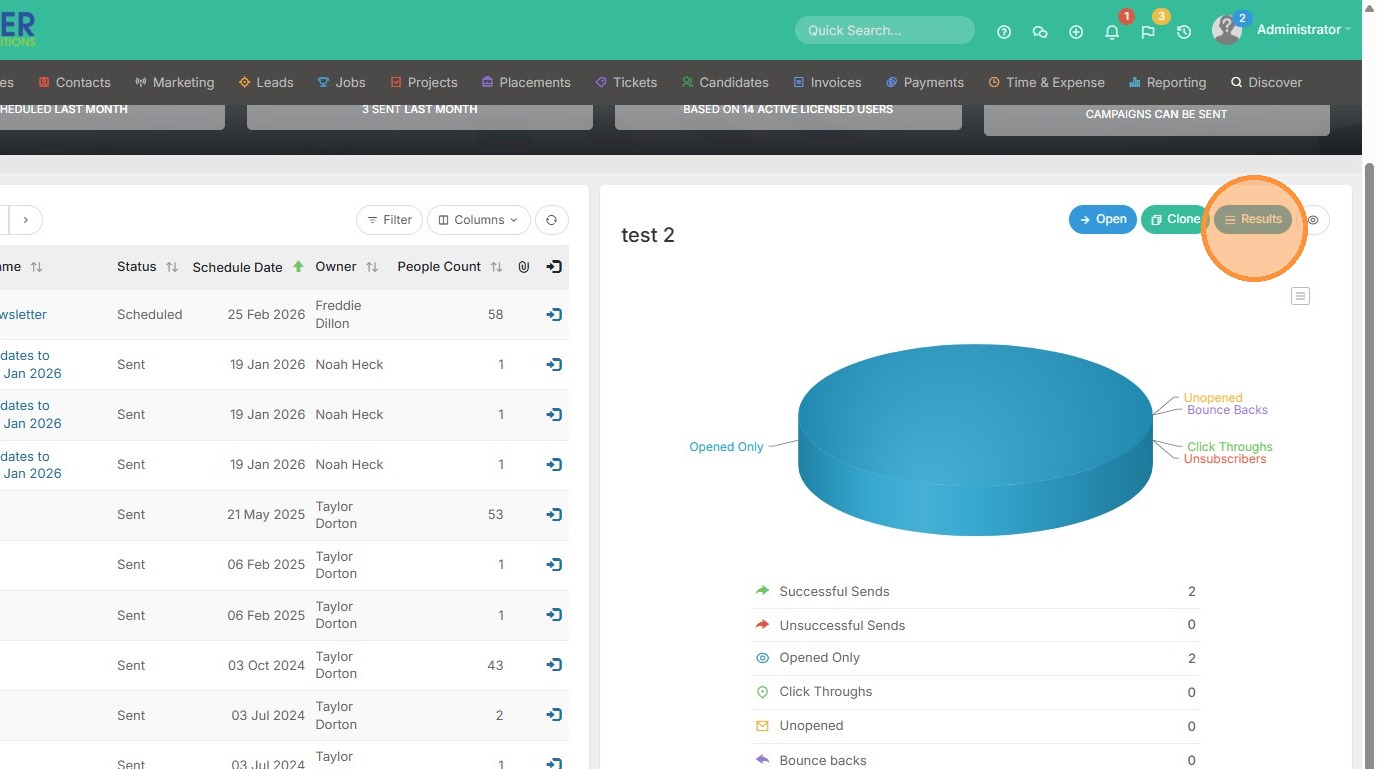Click the plus-circle quick add icon
The height and width of the screenshot is (769, 1377).
(x=1076, y=32)
